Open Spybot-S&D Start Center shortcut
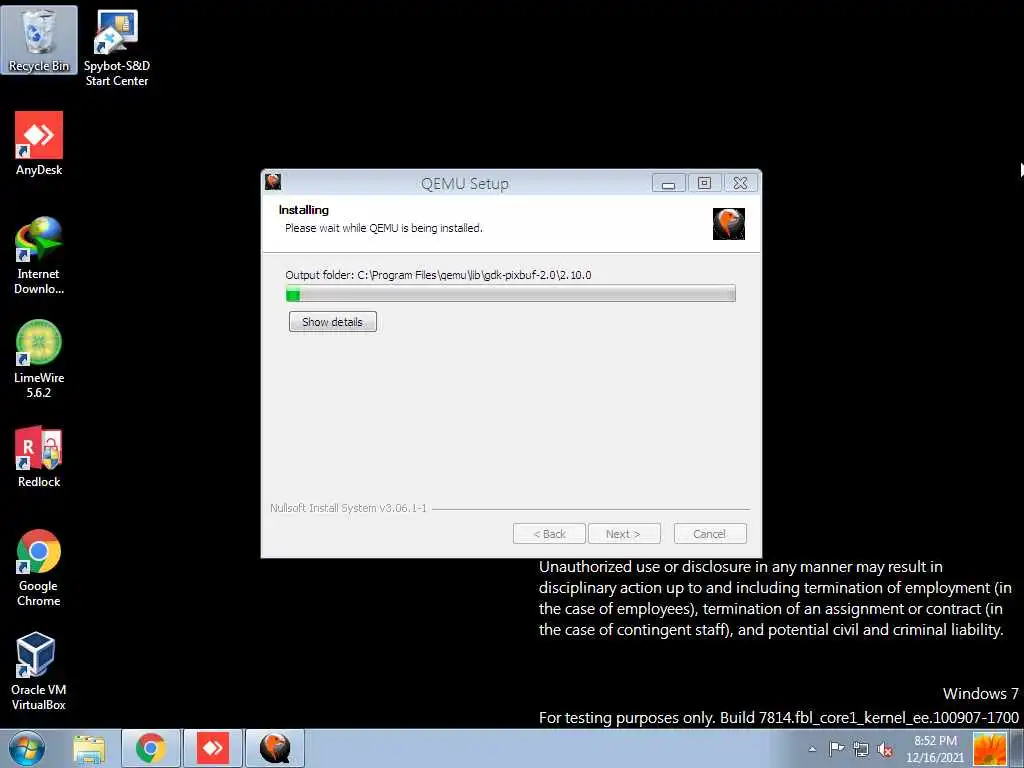Viewport: 1024px width, 768px height. (x=116, y=49)
